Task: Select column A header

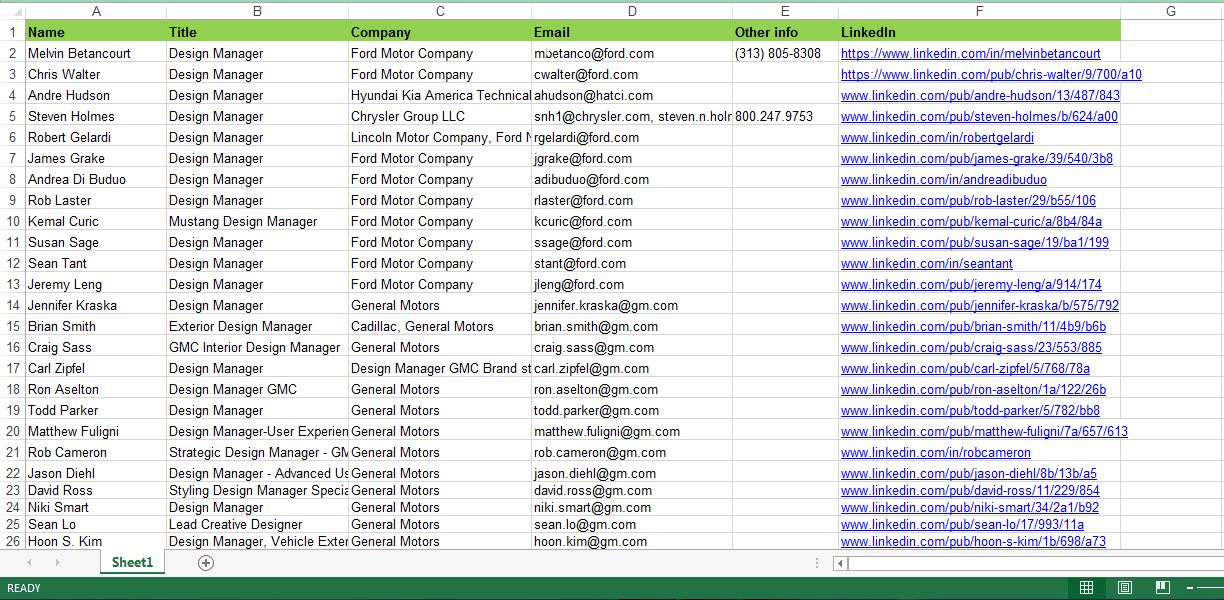Action: [96, 11]
